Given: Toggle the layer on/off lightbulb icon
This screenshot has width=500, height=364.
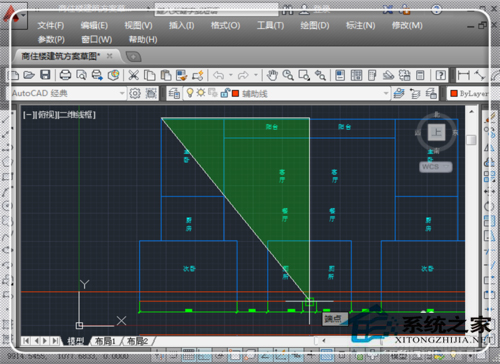Looking at the screenshot, I should pos(190,93).
